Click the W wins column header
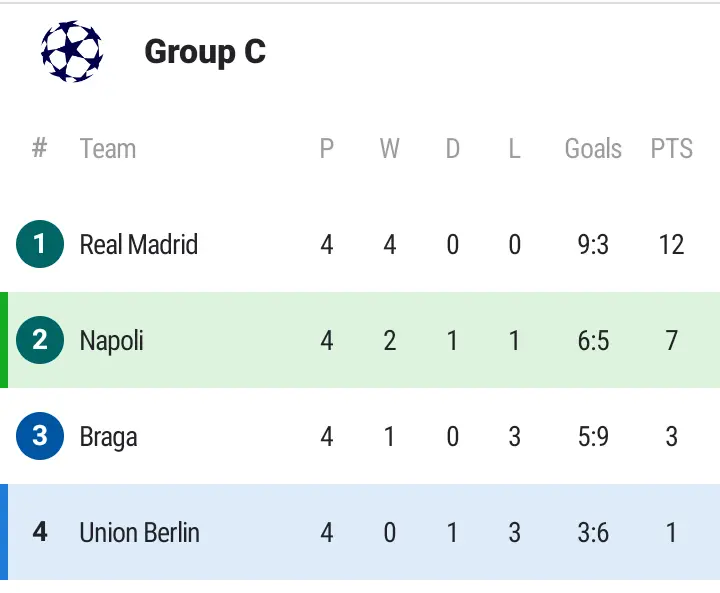Viewport: 720px width, 593px height. [x=389, y=149]
